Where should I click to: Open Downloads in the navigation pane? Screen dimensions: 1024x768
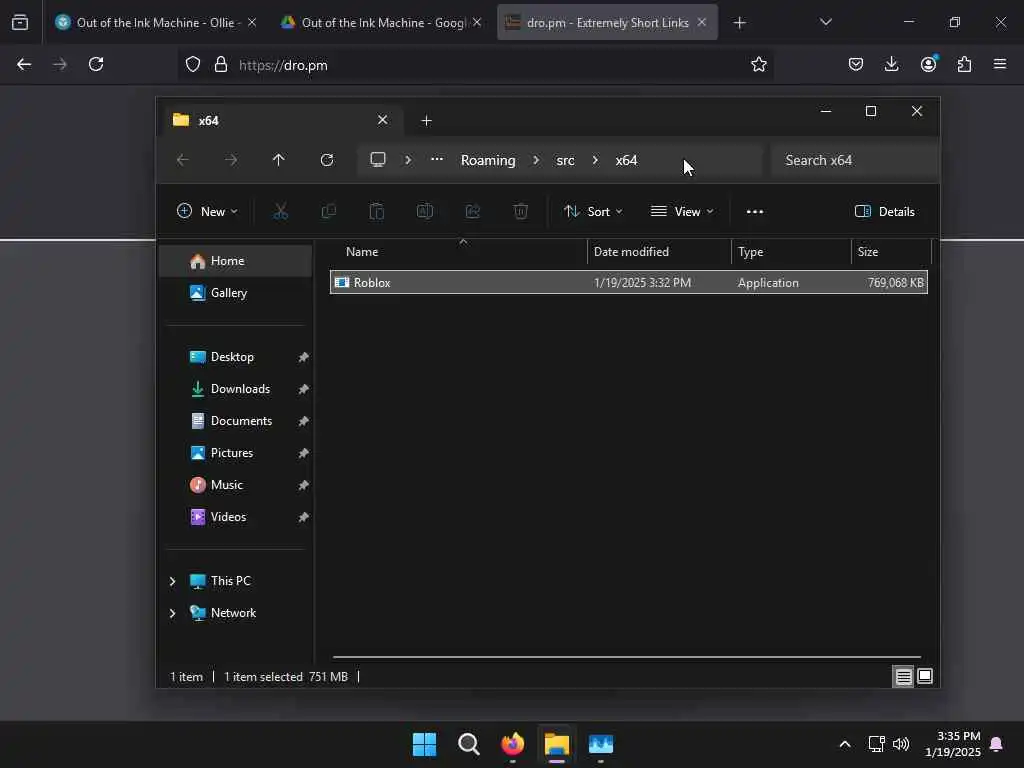[236, 389]
